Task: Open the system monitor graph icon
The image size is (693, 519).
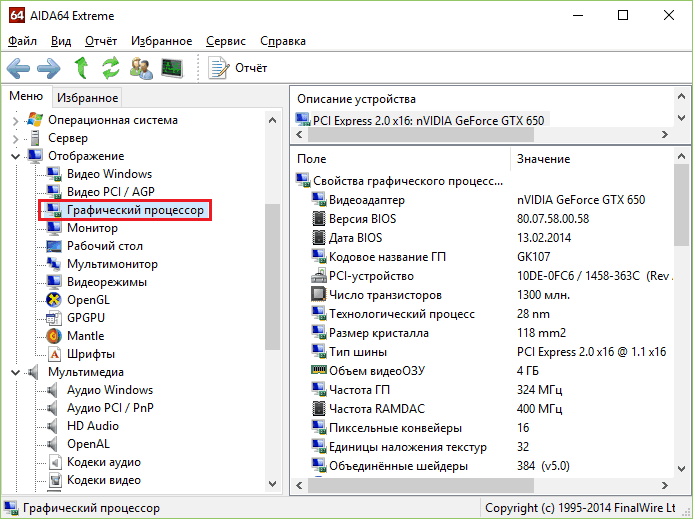Action: [172, 69]
